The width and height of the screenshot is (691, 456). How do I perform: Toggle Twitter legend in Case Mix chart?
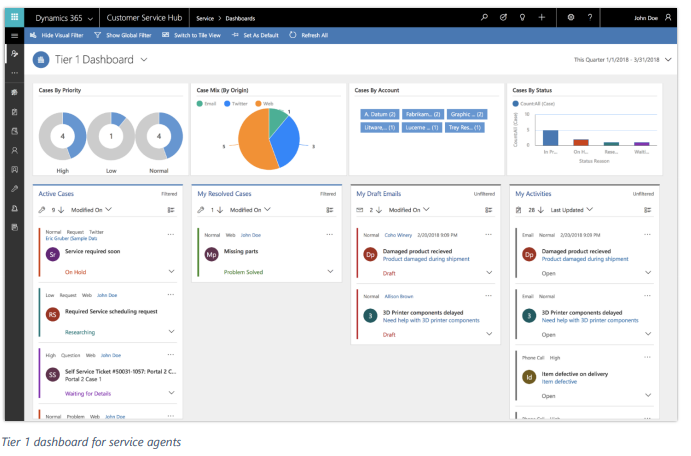tap(236, 104)
